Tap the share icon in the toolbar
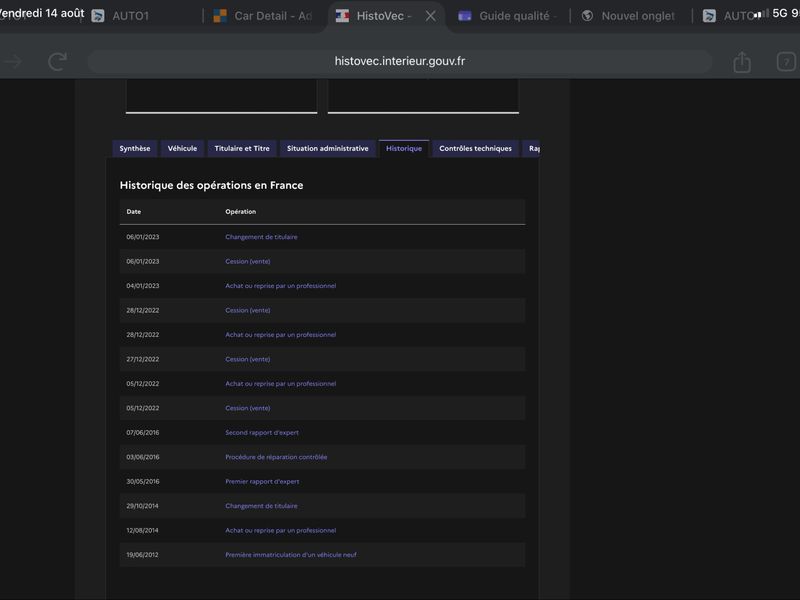Viewport: 800px width, 600px height. click(x=742, y=62)
